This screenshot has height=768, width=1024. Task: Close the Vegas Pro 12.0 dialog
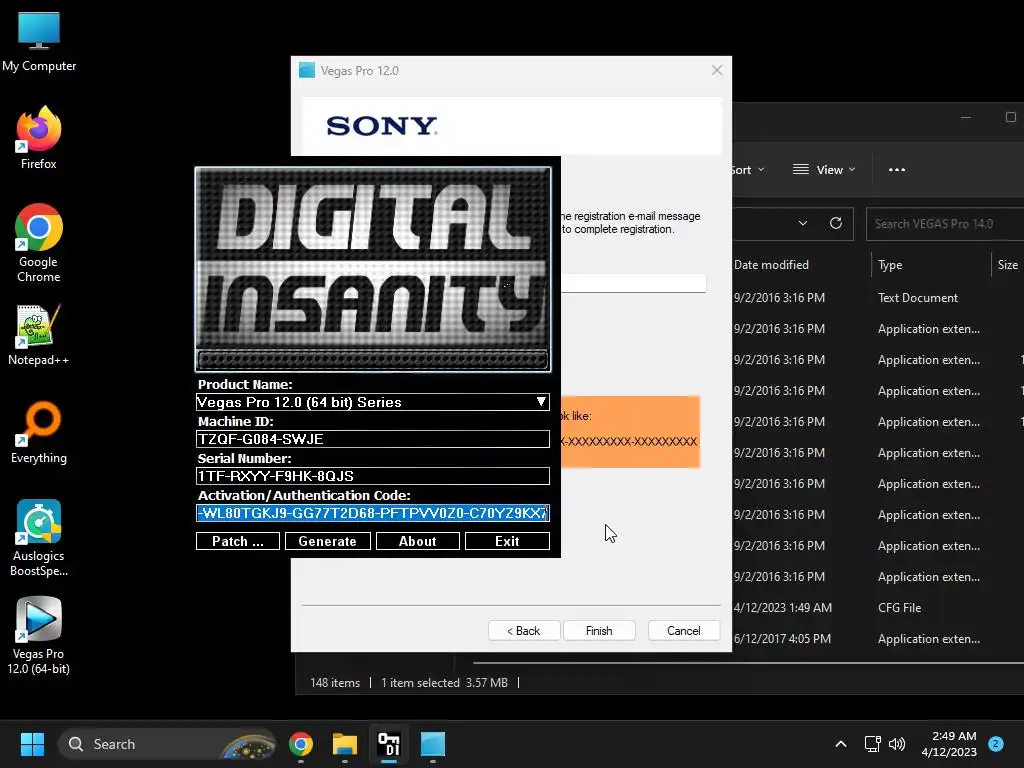(717, 70)
